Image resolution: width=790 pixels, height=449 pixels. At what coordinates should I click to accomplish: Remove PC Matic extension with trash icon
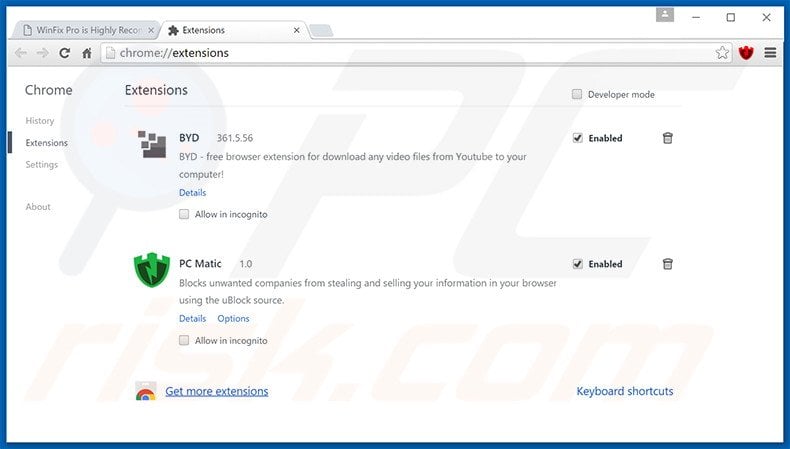668,264
